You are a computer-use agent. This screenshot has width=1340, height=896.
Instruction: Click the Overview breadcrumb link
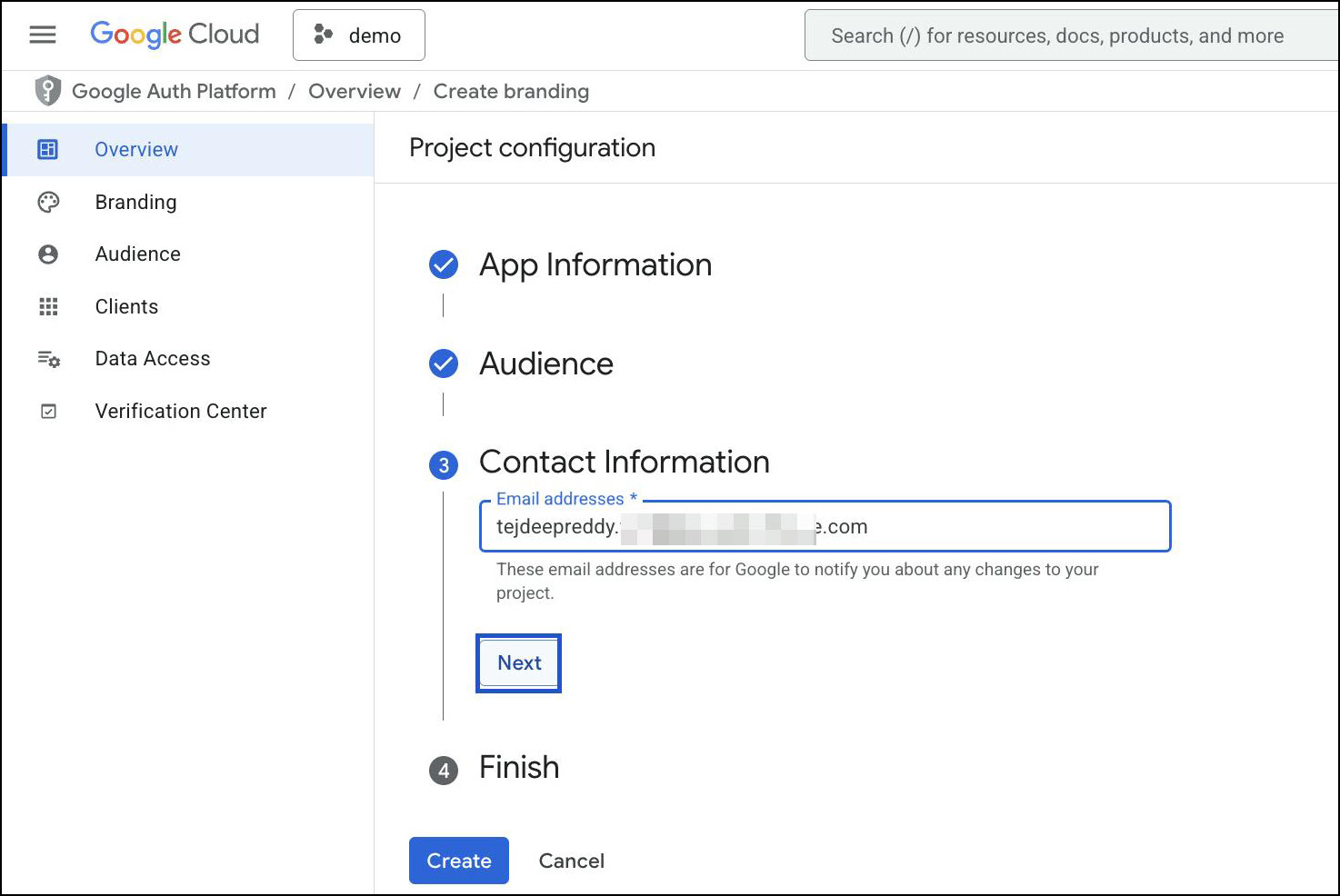[x=354, y=91]
